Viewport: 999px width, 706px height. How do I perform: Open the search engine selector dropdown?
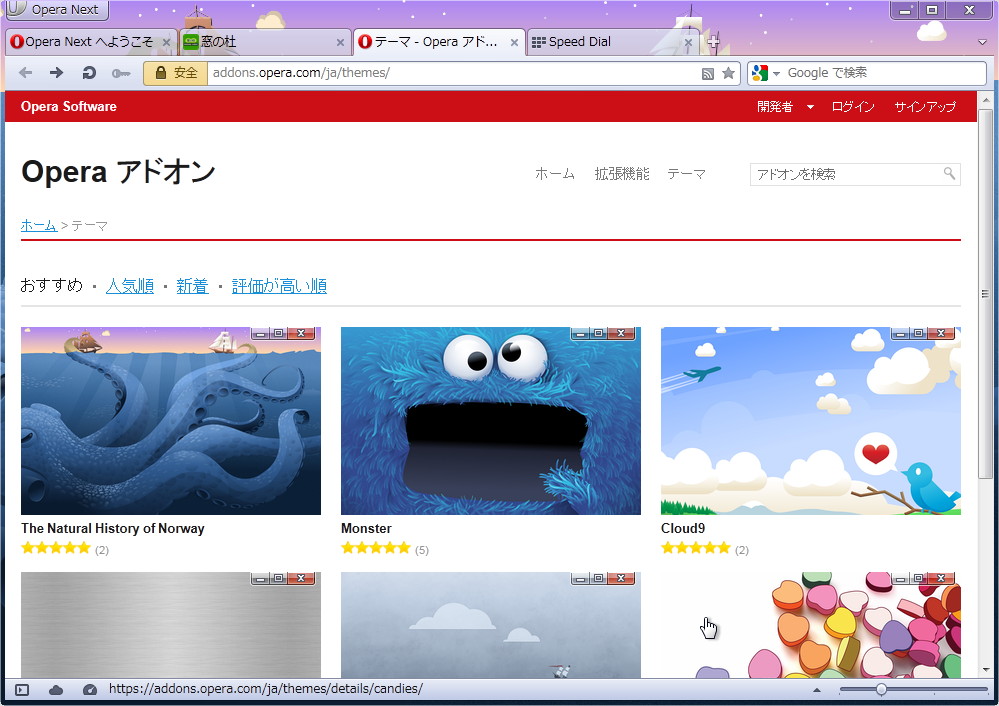775,72
